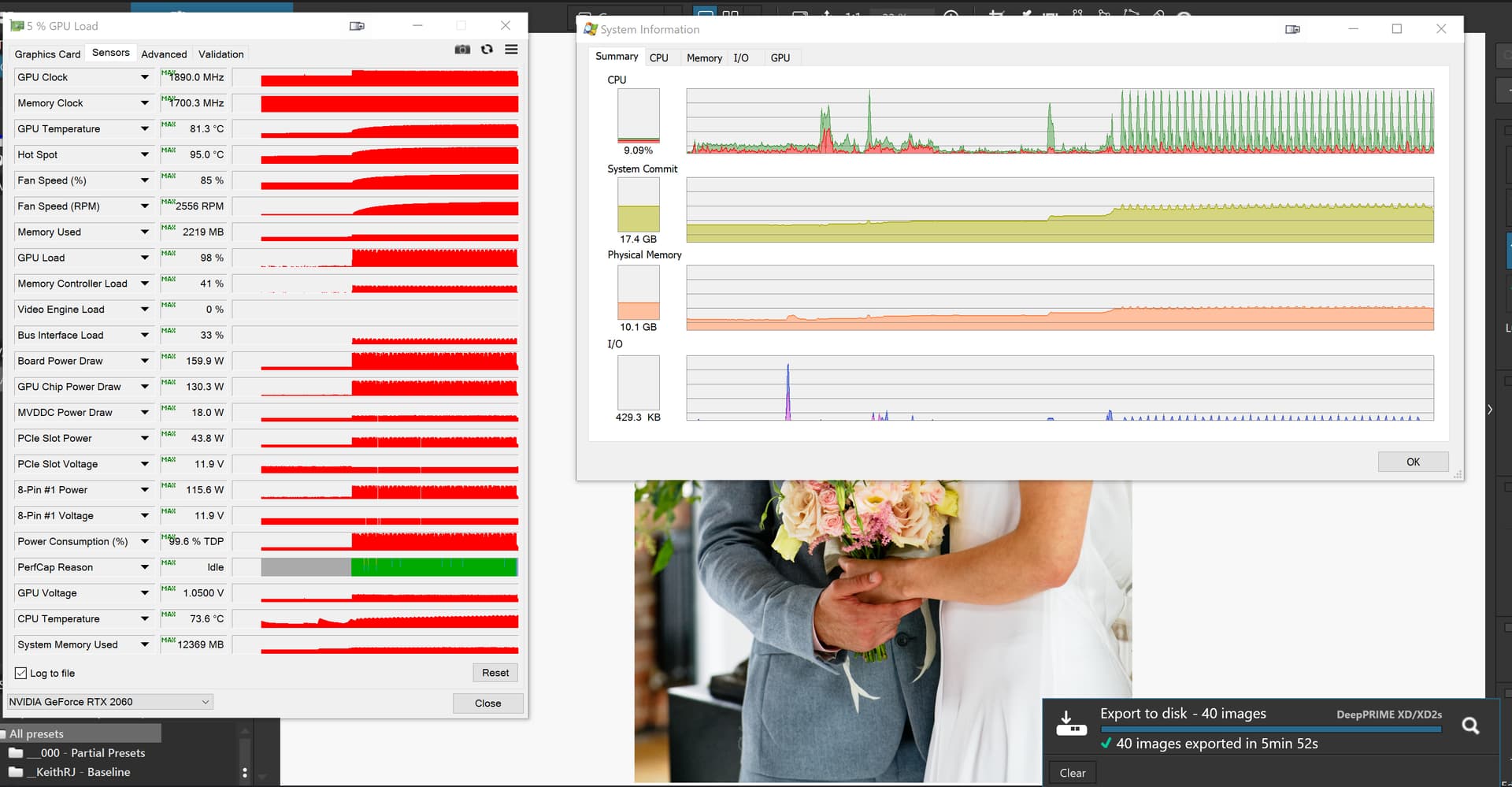Viewport: 1512px width, 787px height.
Task: Switch to the Graphics Card tab
Action: pyautogui.click(x=47, y=54)
